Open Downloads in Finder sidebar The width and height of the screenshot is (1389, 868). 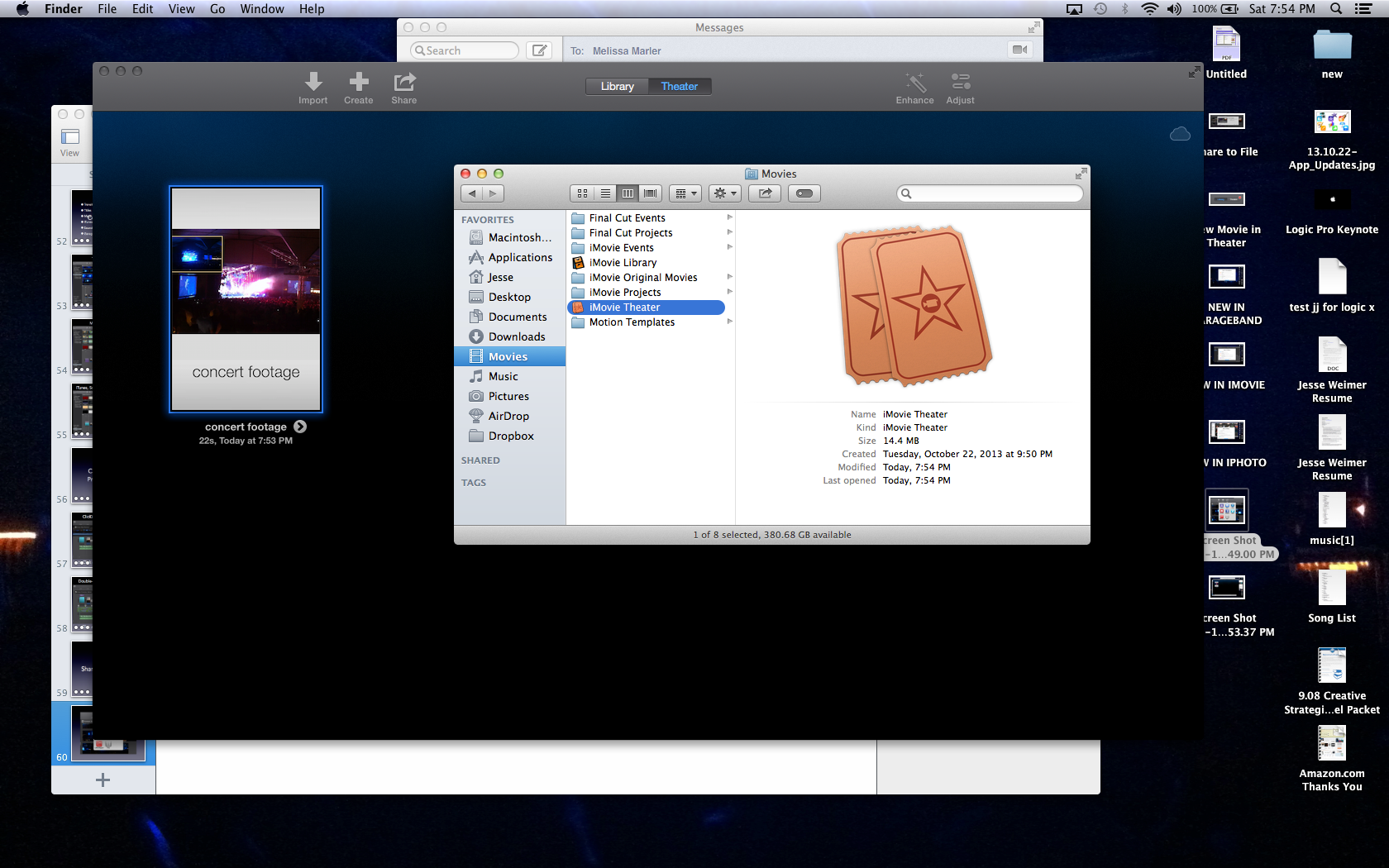point(510,336)
